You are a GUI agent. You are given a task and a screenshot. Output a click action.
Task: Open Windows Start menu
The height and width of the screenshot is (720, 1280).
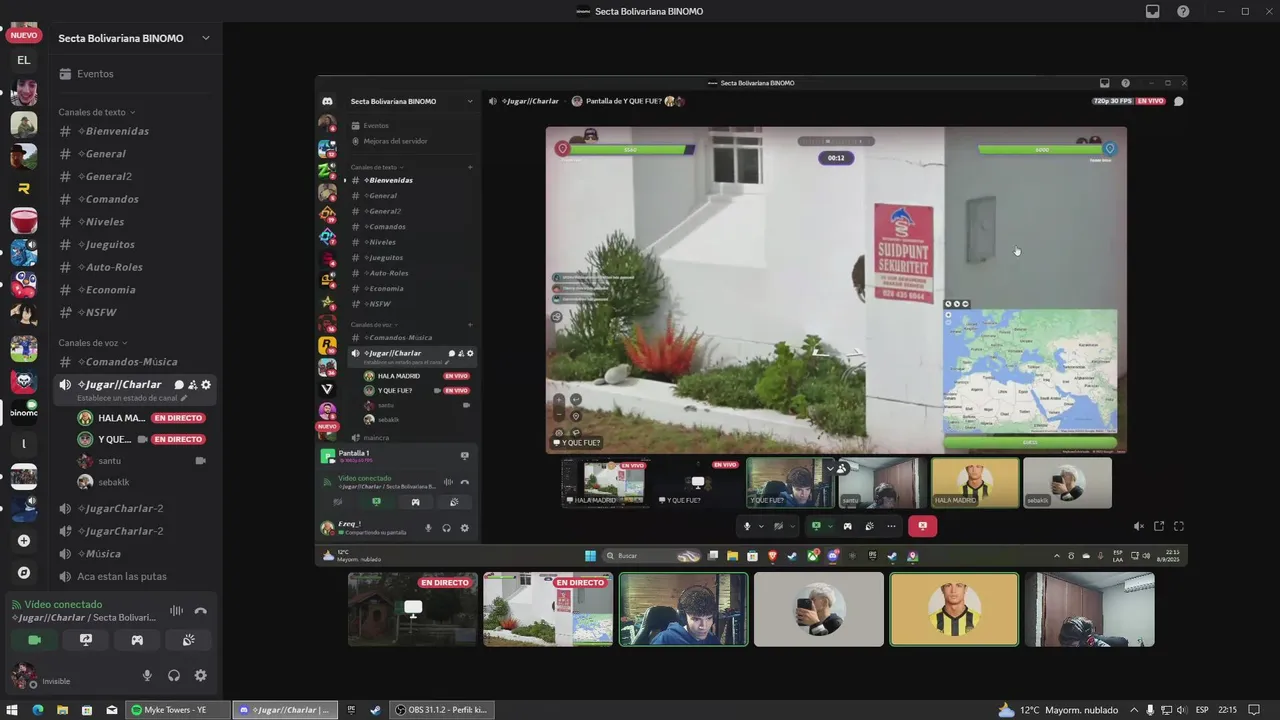click(x=12, y=710)
